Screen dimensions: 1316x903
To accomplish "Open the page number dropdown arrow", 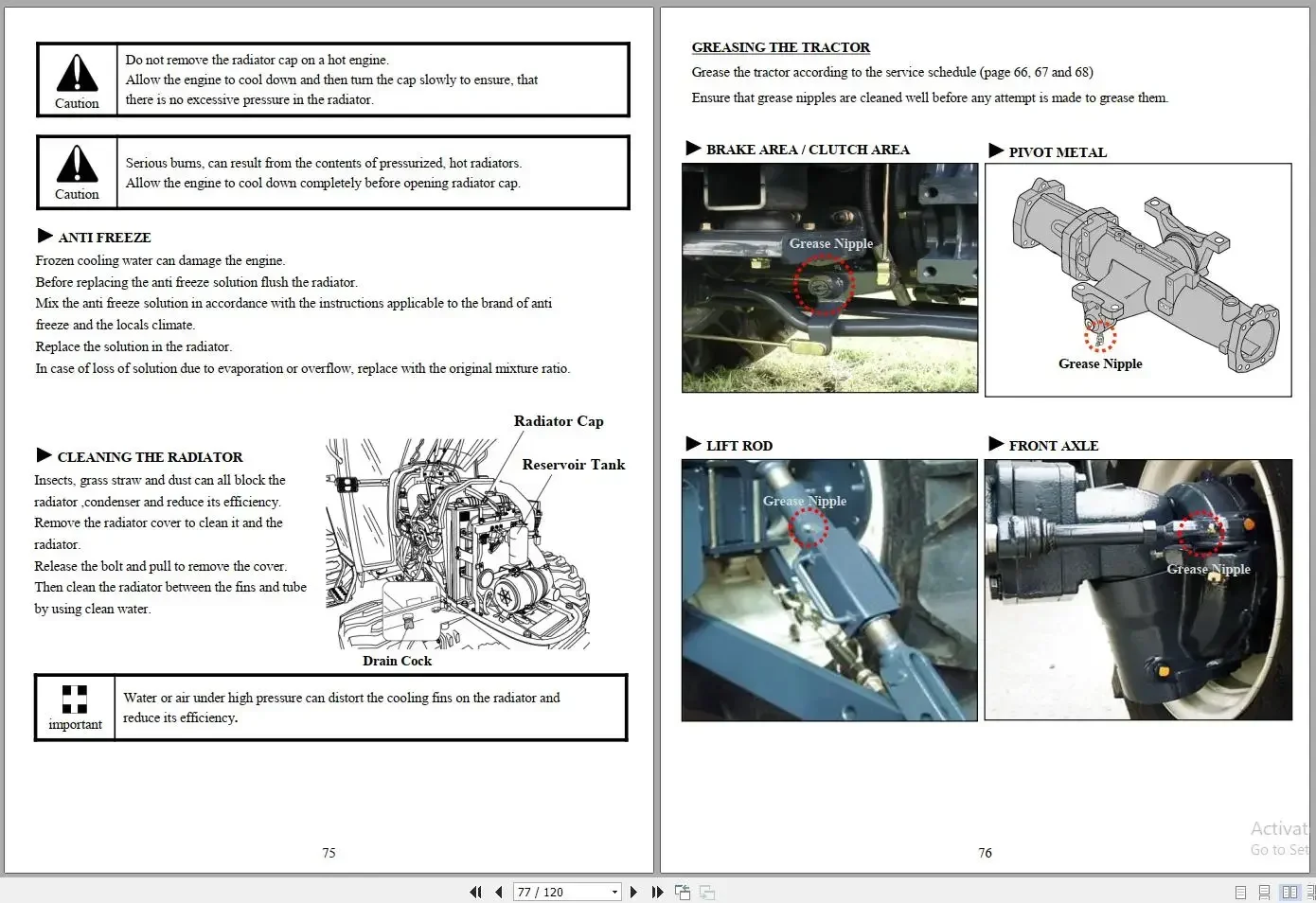I will [x=614, y=892].
